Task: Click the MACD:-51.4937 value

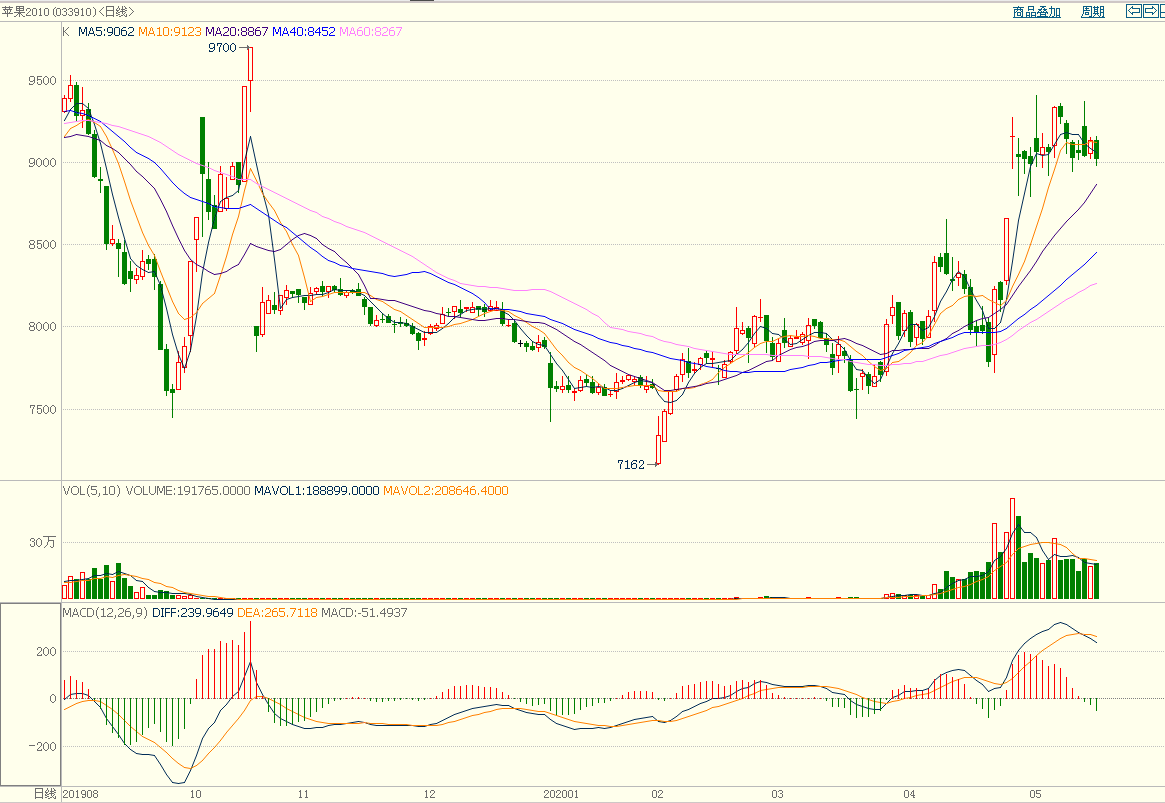Action: pos(364,612)
